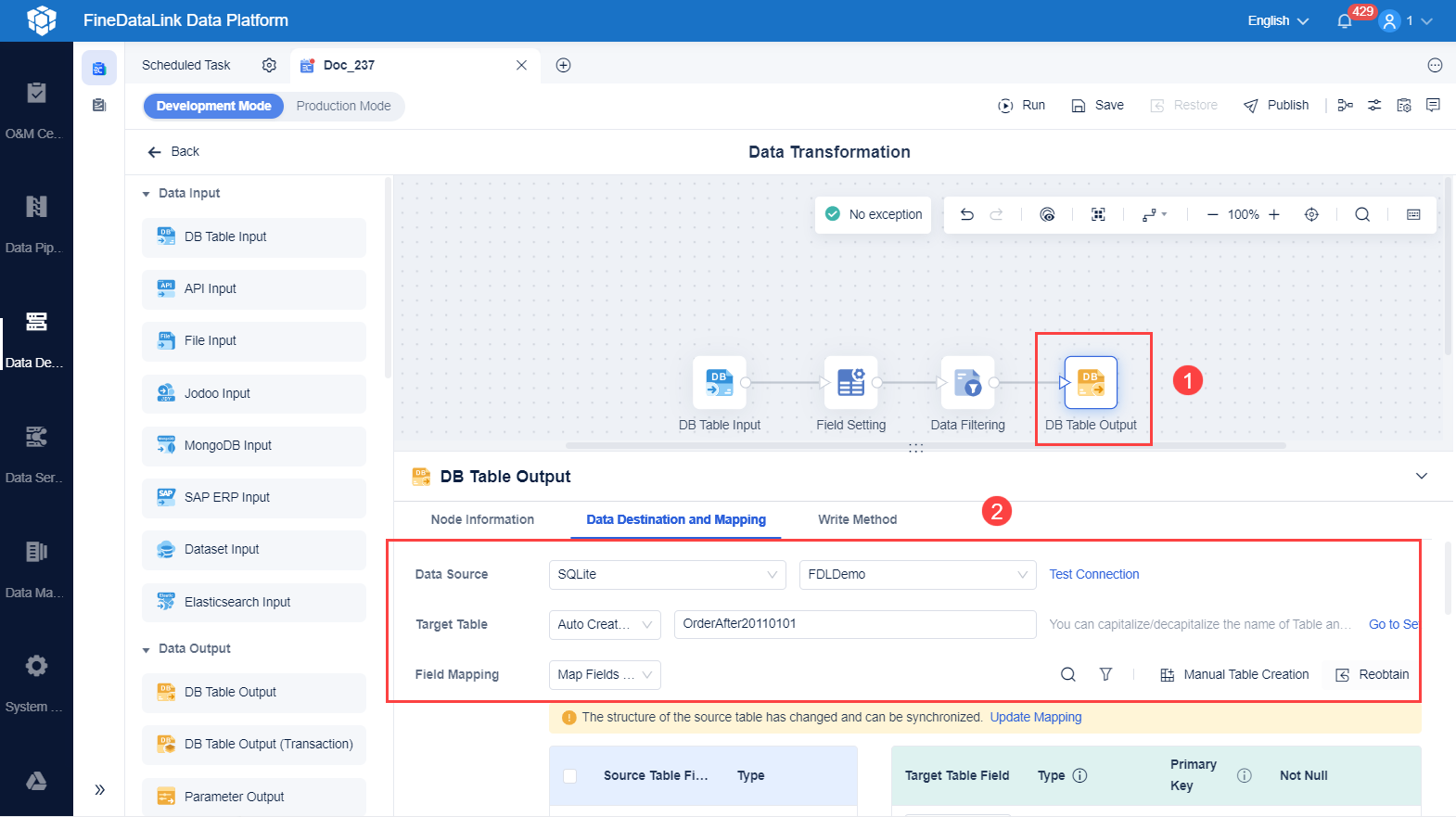Collapse the Data Input component group

tap(146, 194)
